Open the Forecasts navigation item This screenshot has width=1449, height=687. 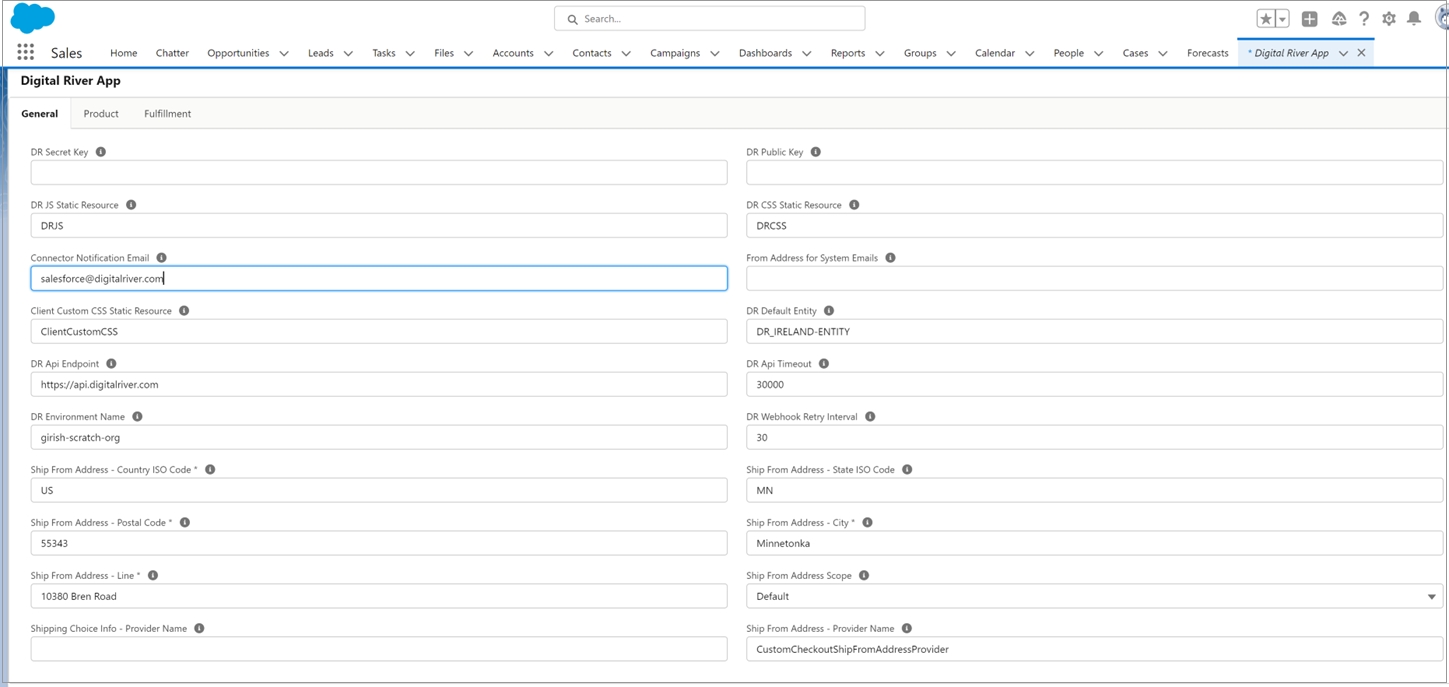click(1207, 53)
